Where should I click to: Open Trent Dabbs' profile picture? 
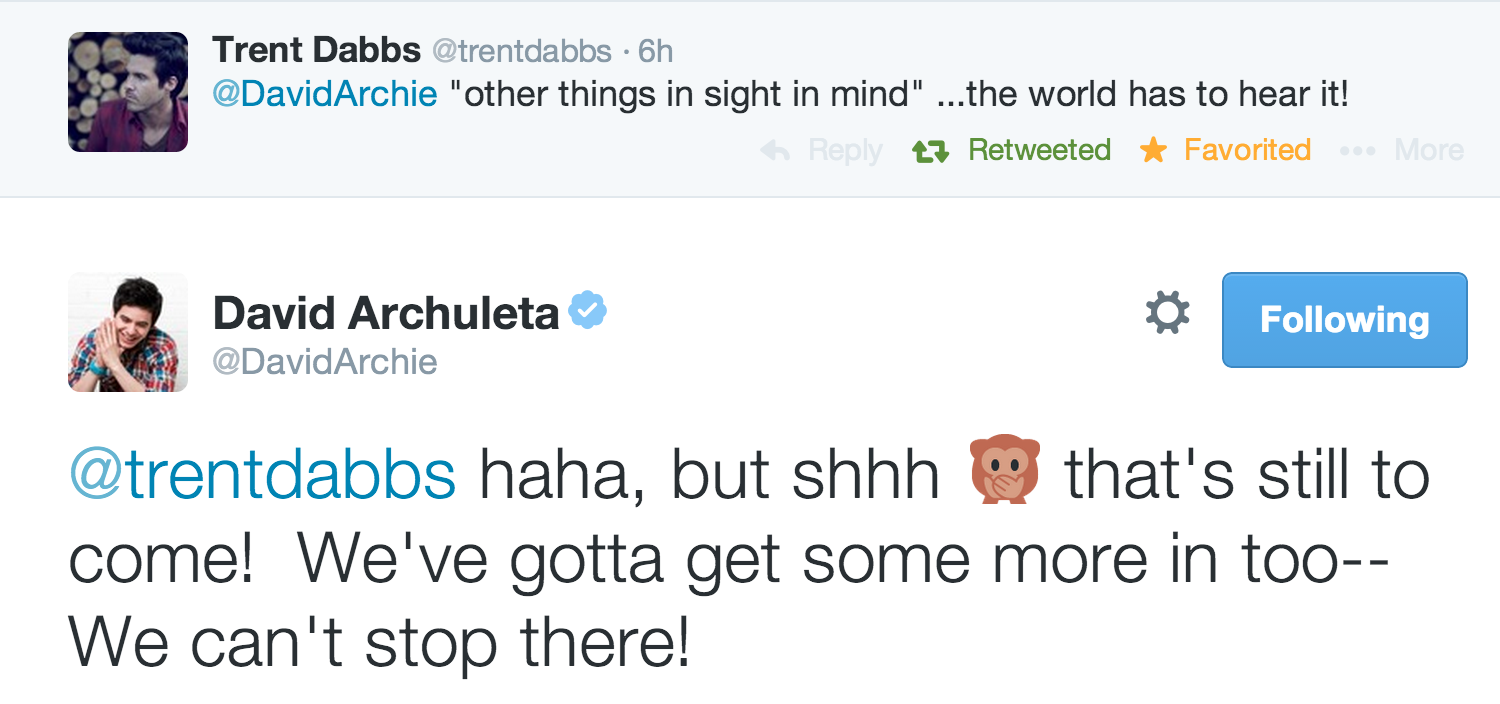pyautogui.click(x=128, y=92)
